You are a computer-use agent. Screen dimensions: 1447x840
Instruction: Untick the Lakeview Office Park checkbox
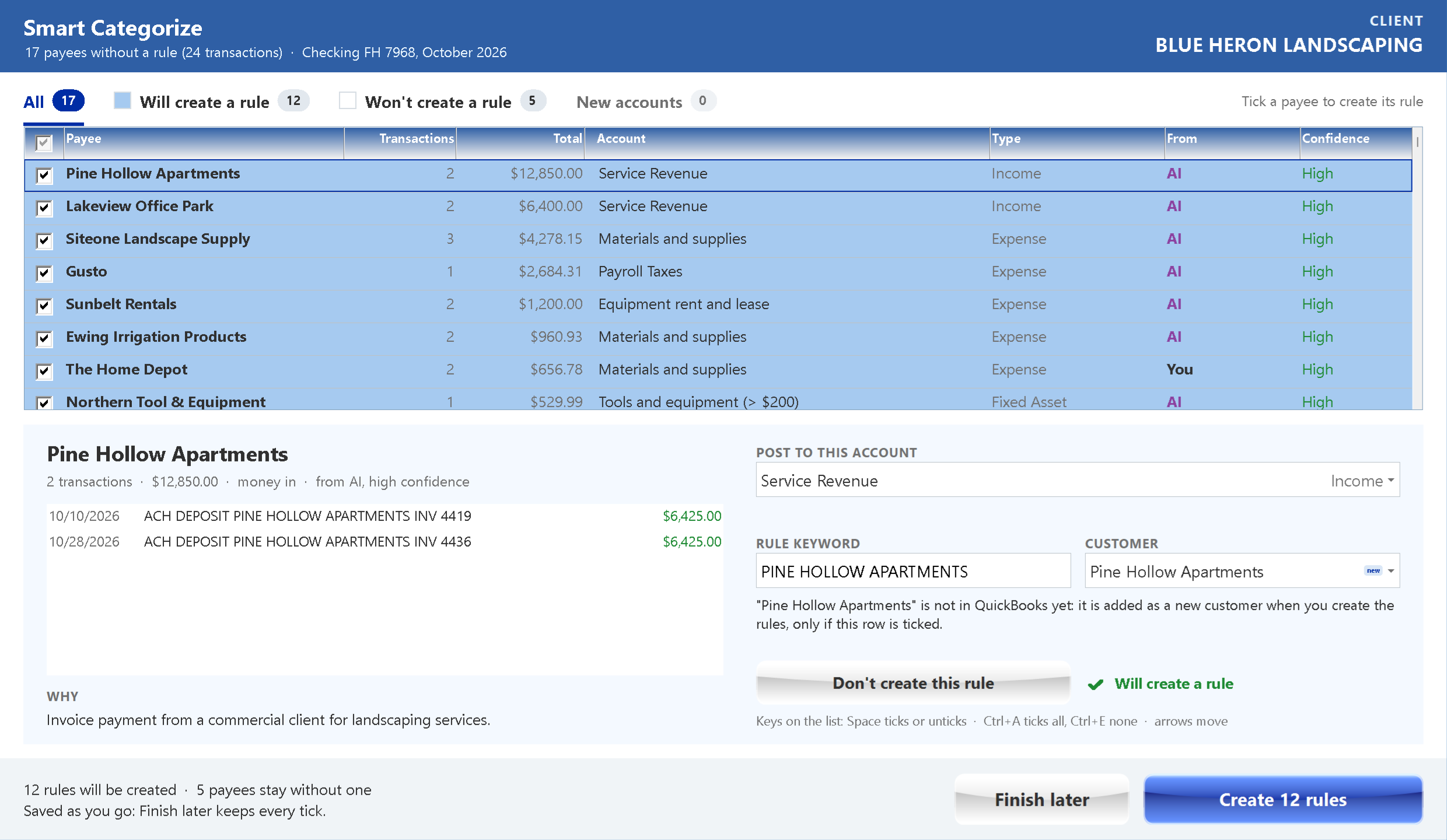pyautogui.click(x=44, y=208)
